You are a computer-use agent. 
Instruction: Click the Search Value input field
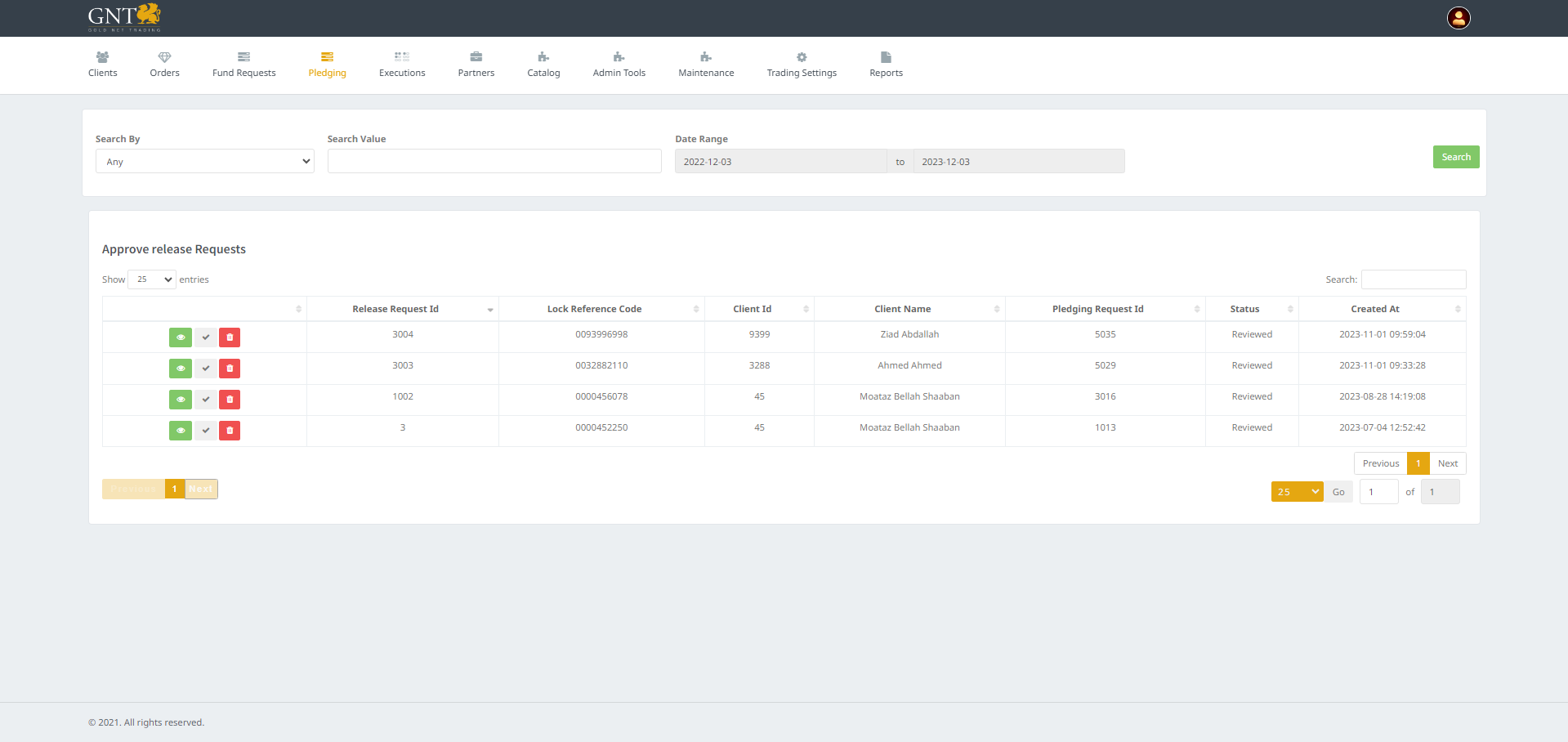494,162
